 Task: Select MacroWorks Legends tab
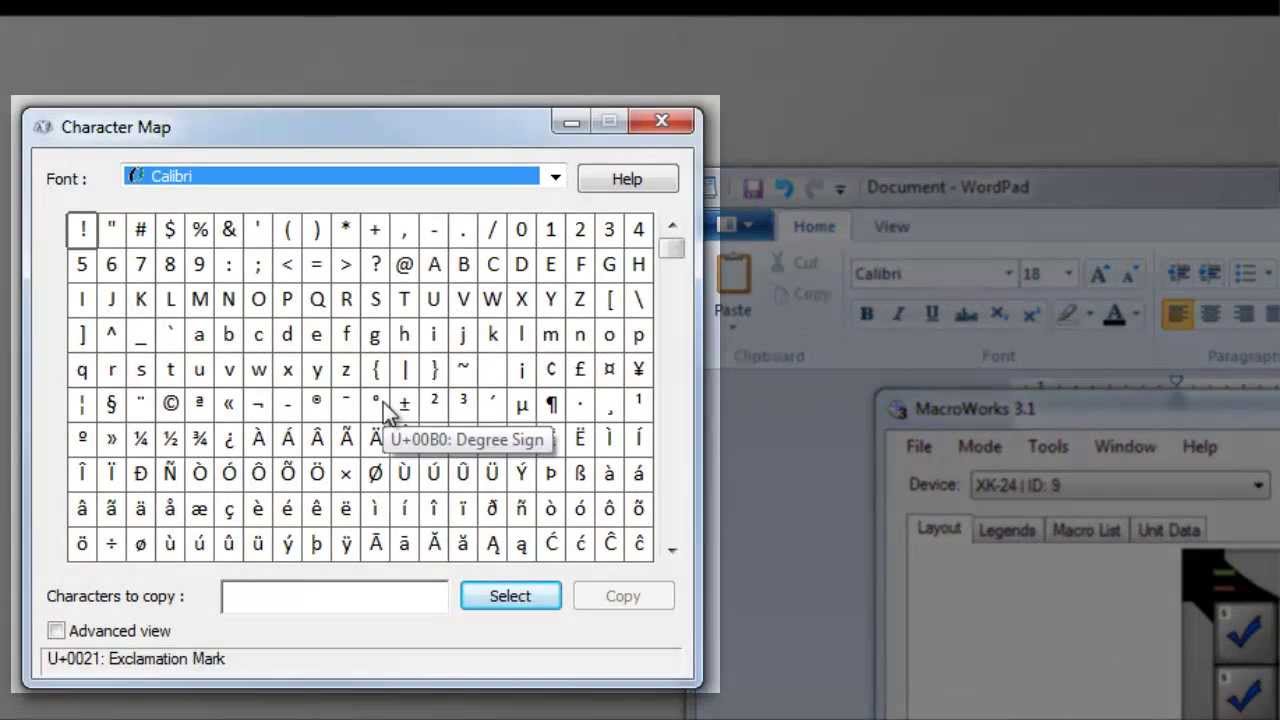click(1007, 530)
